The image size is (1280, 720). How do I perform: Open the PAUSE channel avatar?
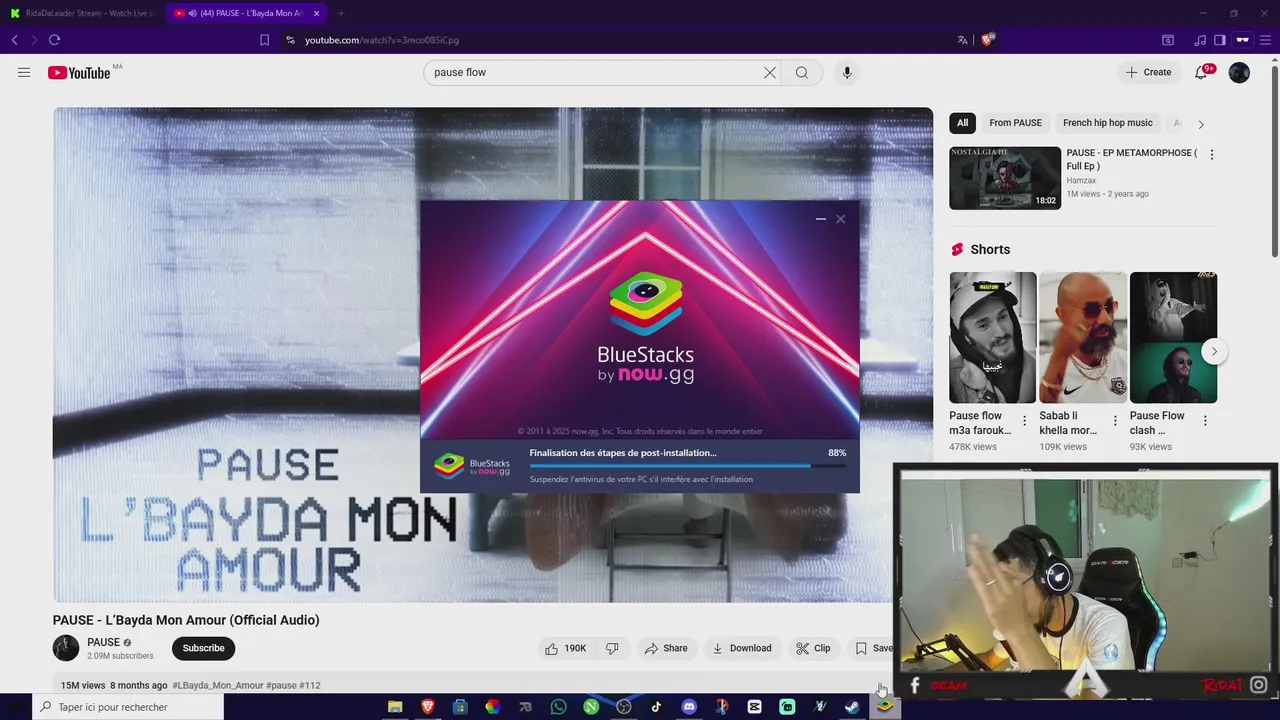tap(66, 648)
